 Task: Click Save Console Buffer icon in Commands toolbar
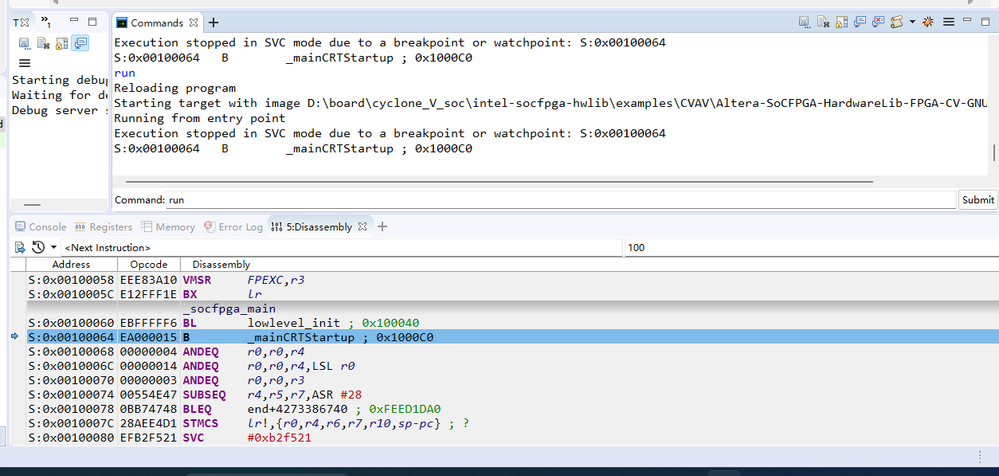click(805, 22)
